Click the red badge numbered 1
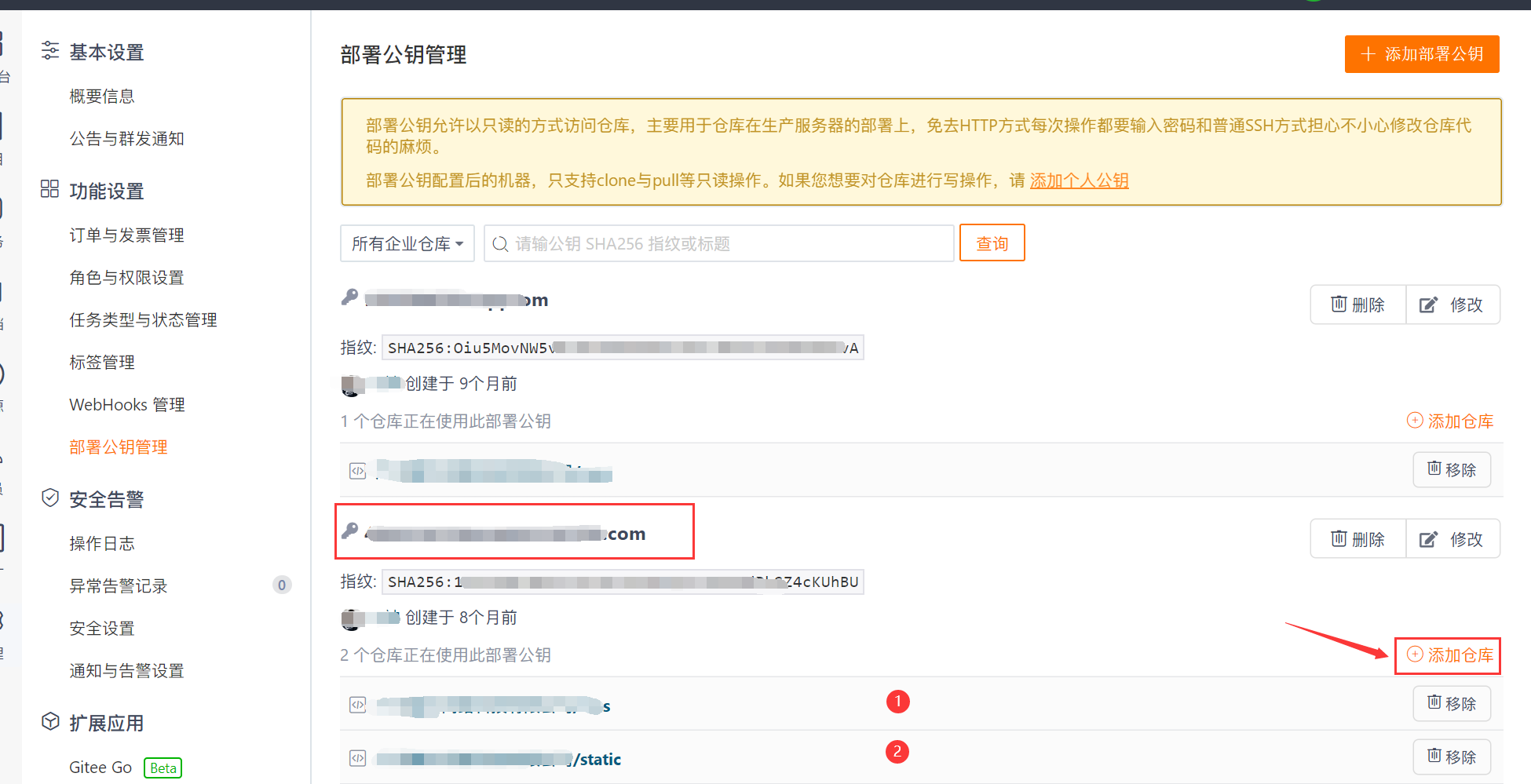Image resolution: width=1531 pixels, height=784 pixels. pyautogui.click(x=897, y=701)
